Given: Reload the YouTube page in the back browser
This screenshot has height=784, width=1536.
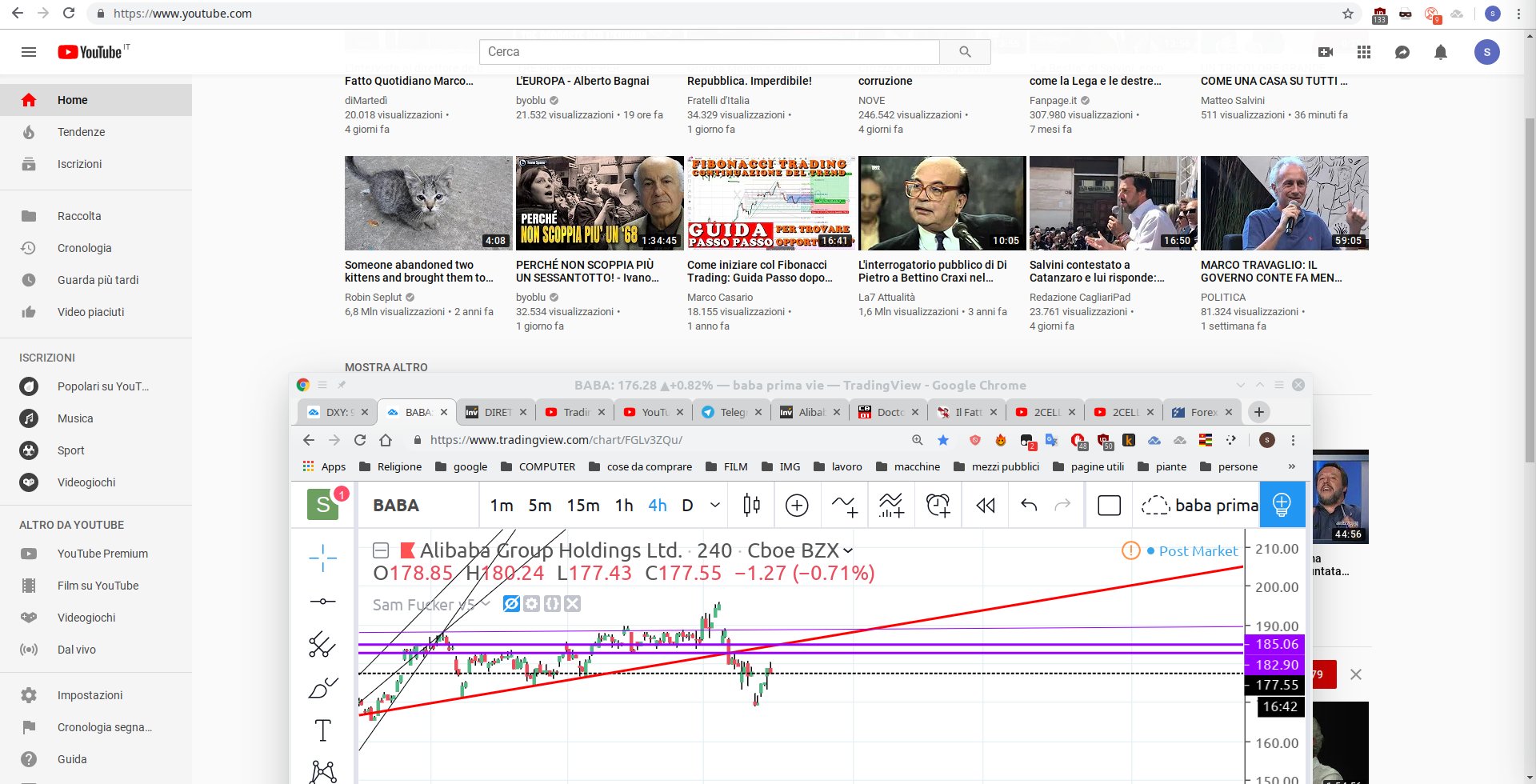Looking at the screenshot, I should click(x=69, y=14).
